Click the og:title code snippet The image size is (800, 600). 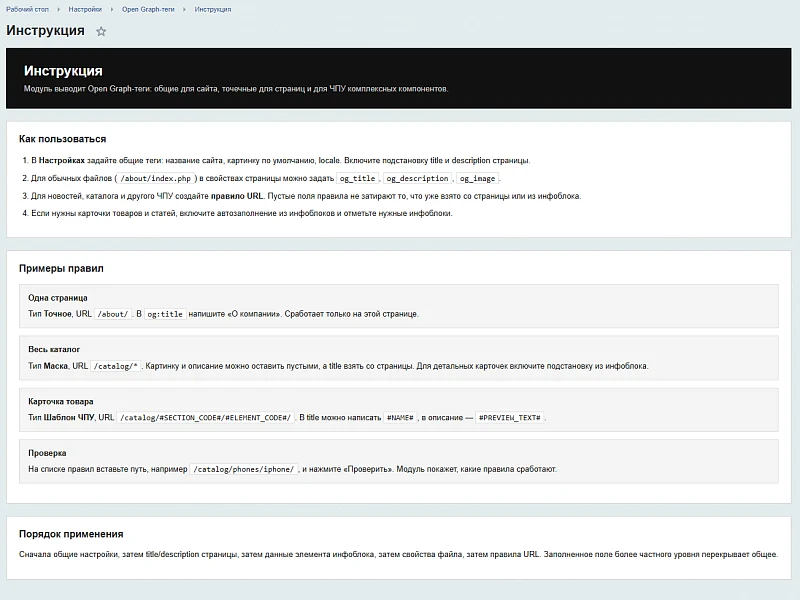pos(165,314)
